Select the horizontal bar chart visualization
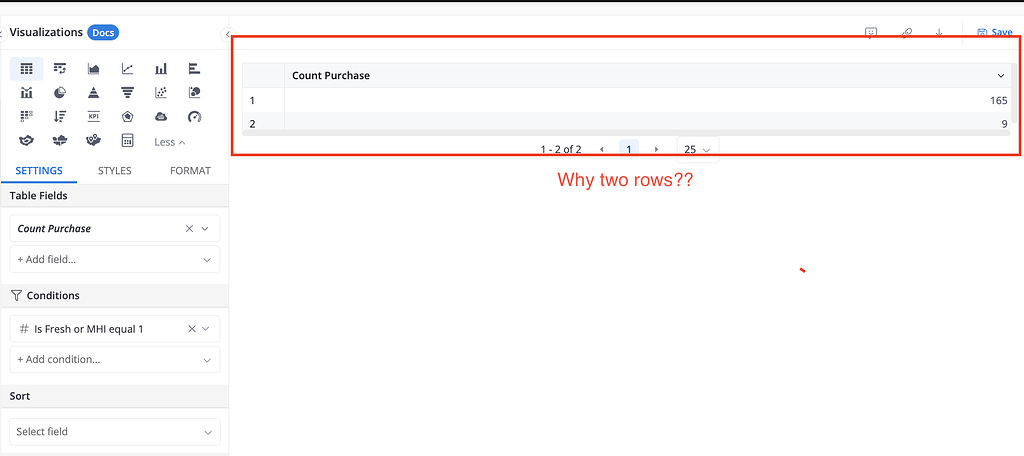 (x=194, y=69)
